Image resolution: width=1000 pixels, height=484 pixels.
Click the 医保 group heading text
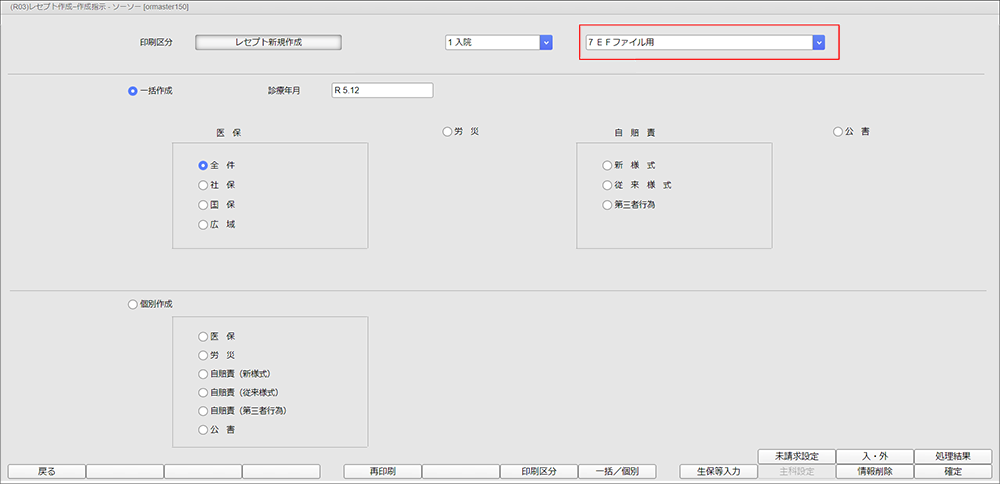click(229, 133)
